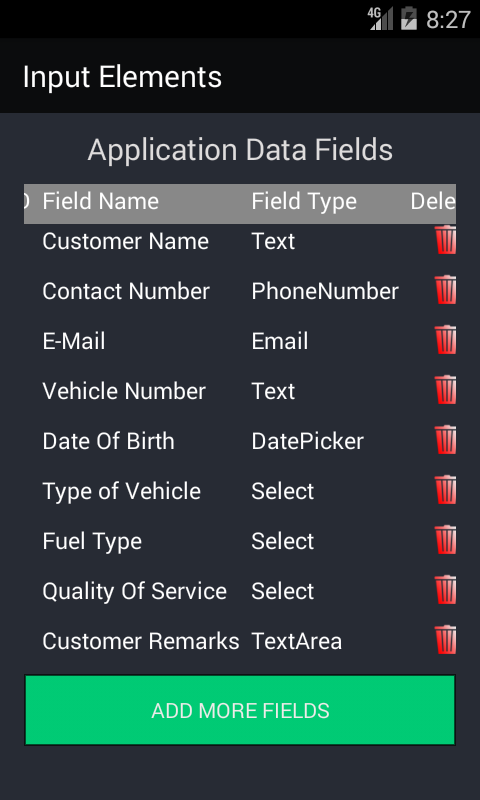Remove the E-Mail field via trash icon
This screenshot has height=800, width=480.
445,340
